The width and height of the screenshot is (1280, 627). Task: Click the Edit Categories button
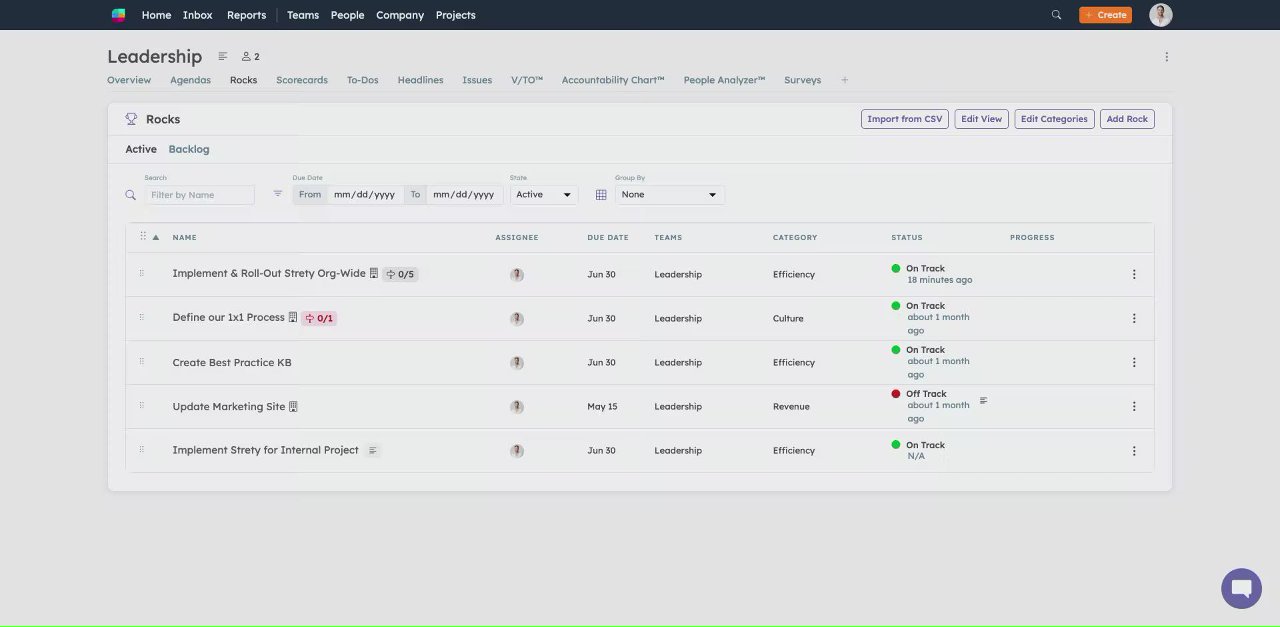click(x=1054, y=119)
